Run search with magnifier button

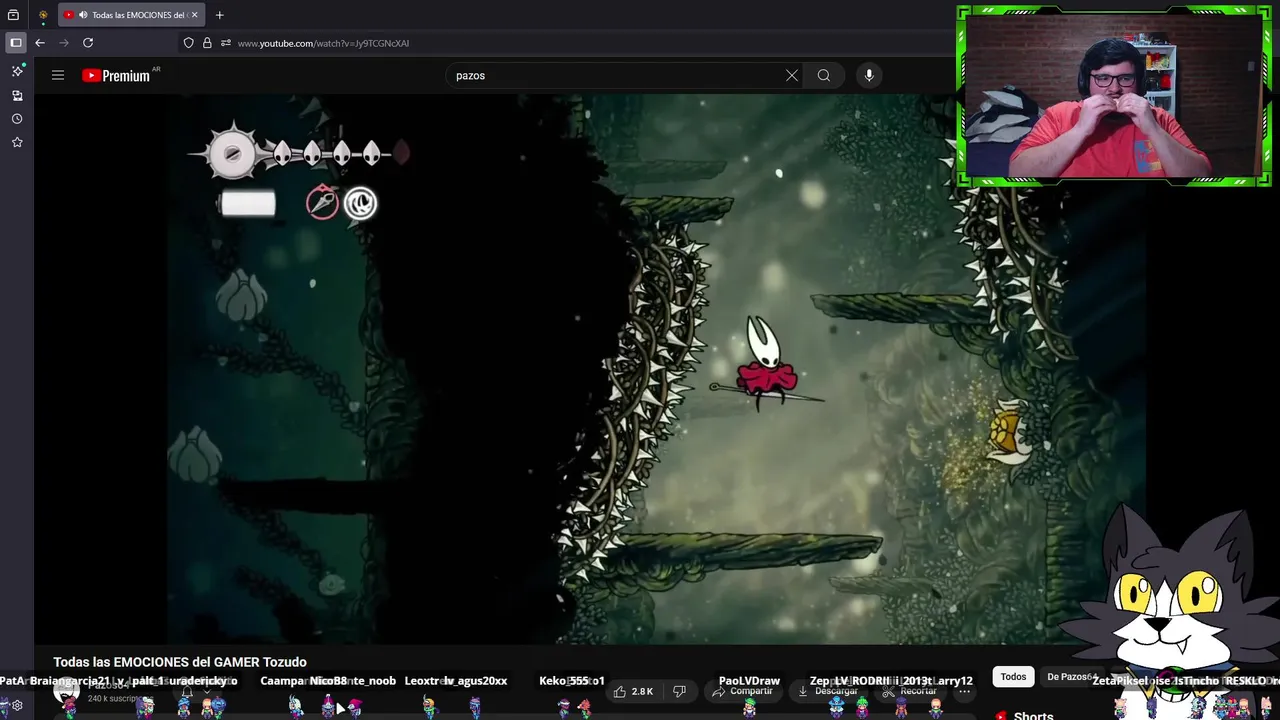pos(823,75)
